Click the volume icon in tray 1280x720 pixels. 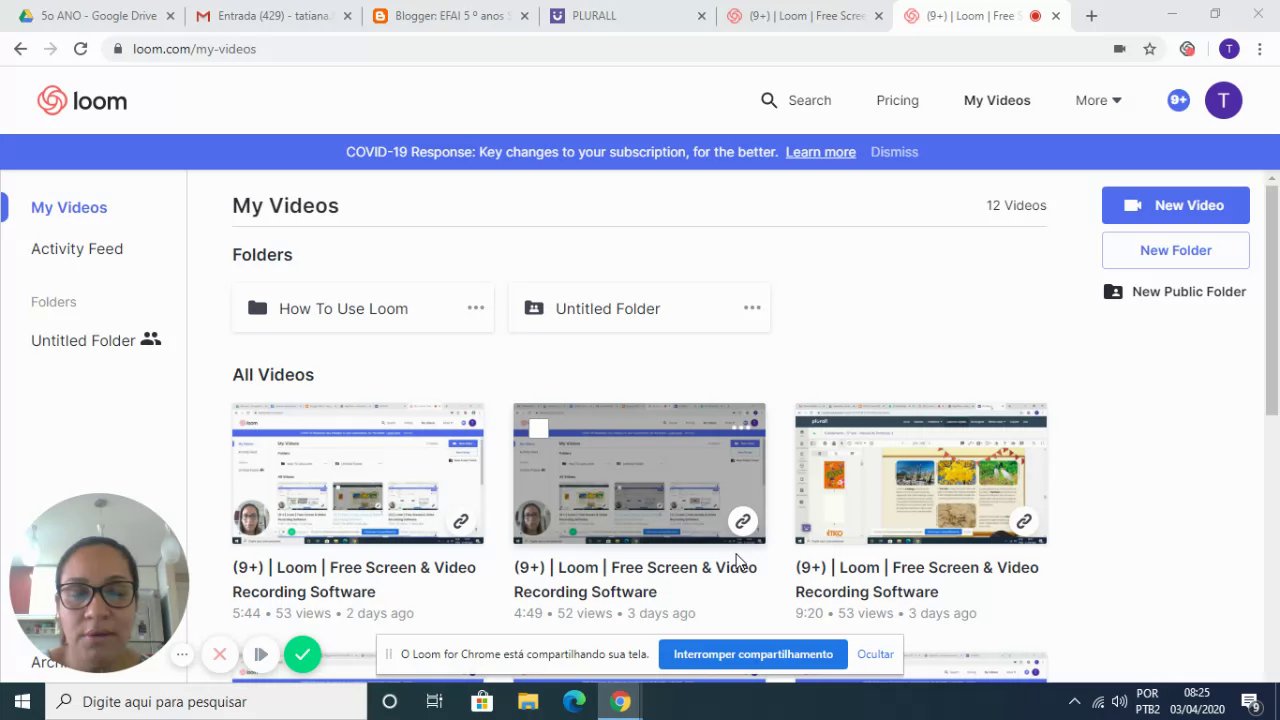[x=1119, y=701]
